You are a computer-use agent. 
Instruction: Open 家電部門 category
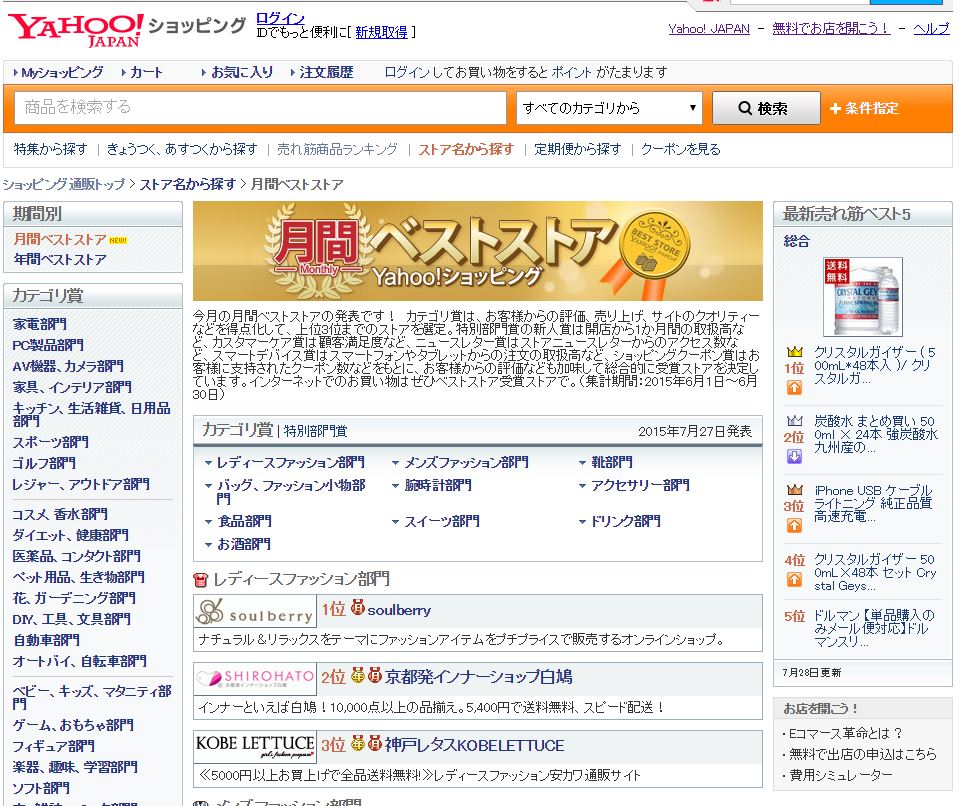coord(40,324)
